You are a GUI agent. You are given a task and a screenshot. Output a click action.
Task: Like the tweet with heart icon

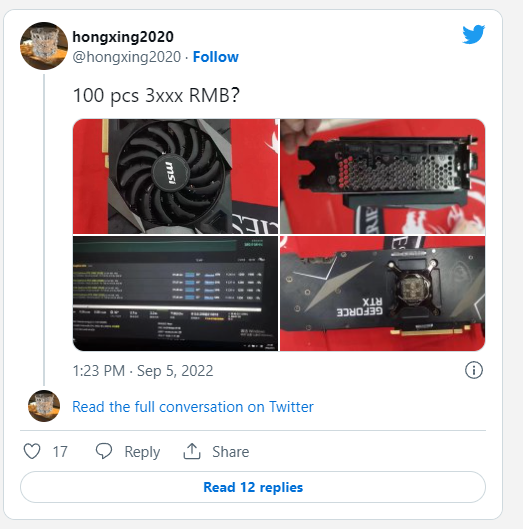pos(32,451)
